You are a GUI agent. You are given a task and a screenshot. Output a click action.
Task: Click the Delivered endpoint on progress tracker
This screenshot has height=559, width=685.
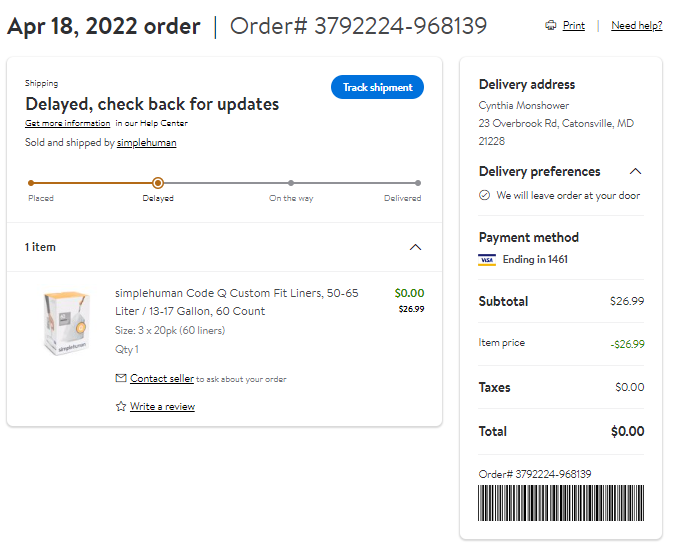(x=418, y=183)
